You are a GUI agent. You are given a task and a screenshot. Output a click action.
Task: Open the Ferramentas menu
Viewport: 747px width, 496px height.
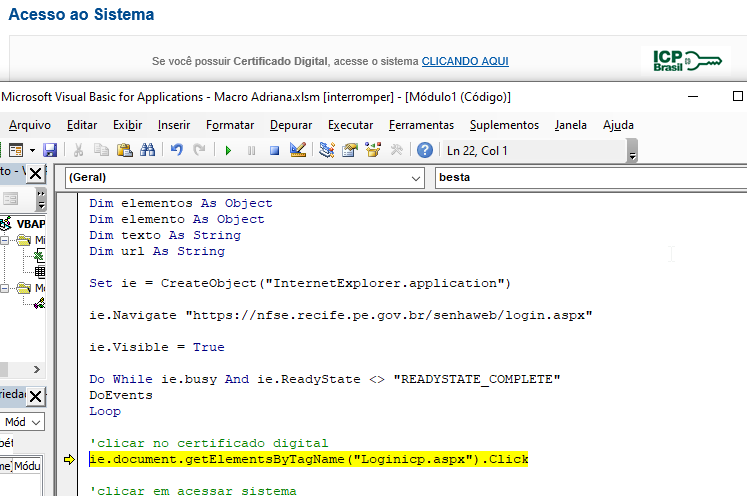coord(422,125)
